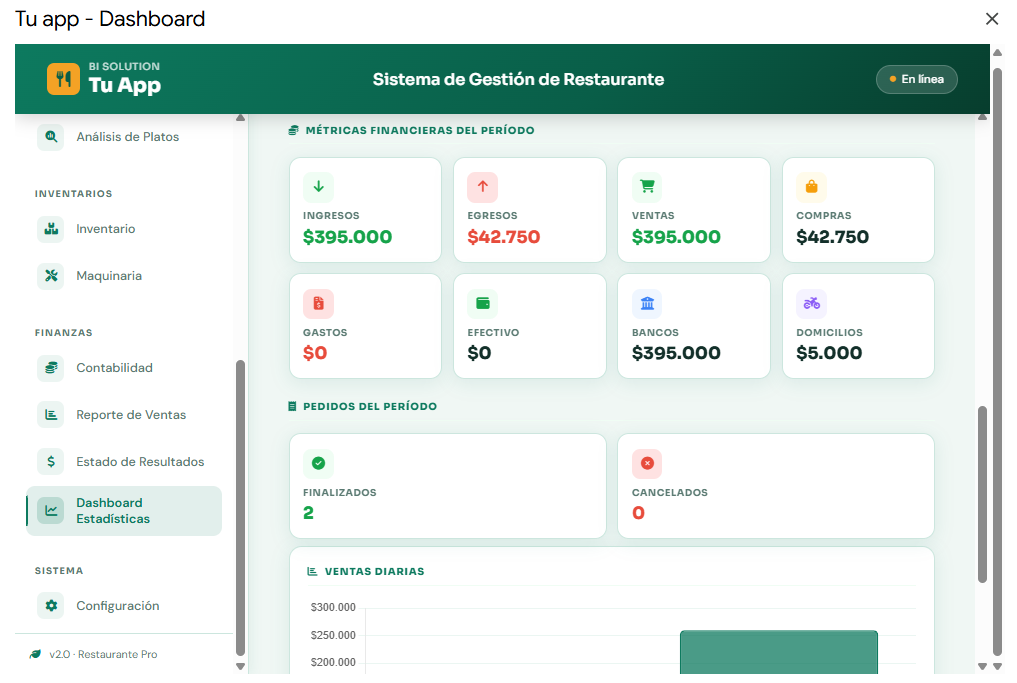Image resolution: width=1017 pixels, height=683 pixels.
Task: Click the red X Cancelados icon
Action: point(647,463)
